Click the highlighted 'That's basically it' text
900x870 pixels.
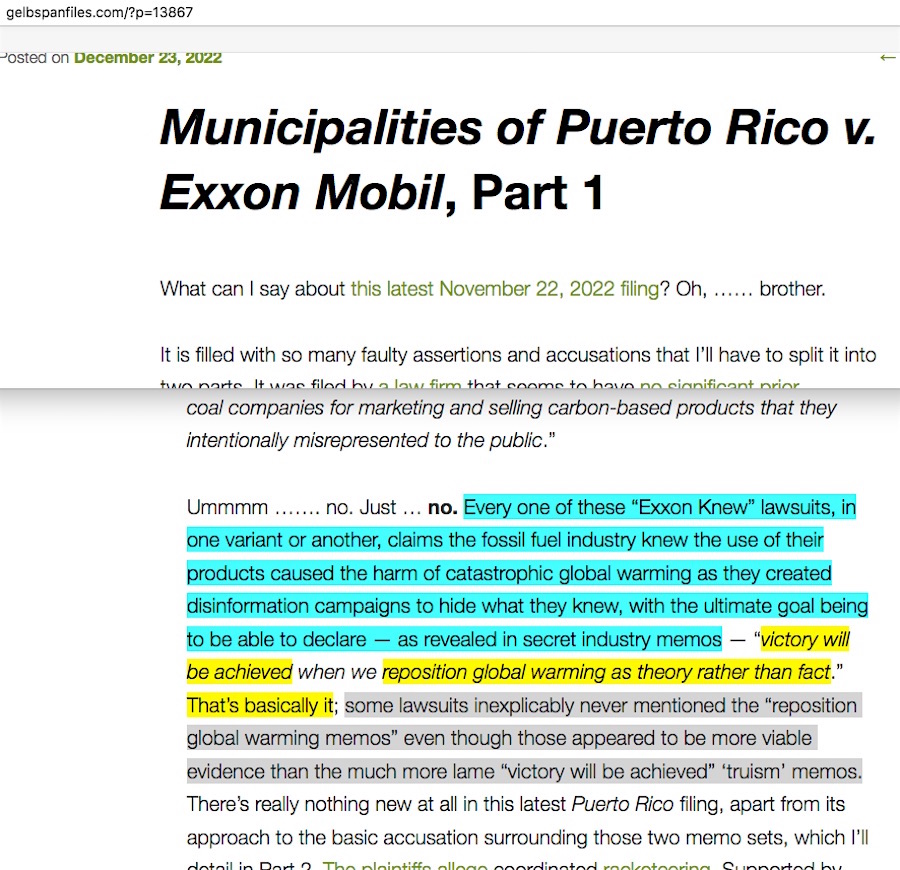point(259,706)
